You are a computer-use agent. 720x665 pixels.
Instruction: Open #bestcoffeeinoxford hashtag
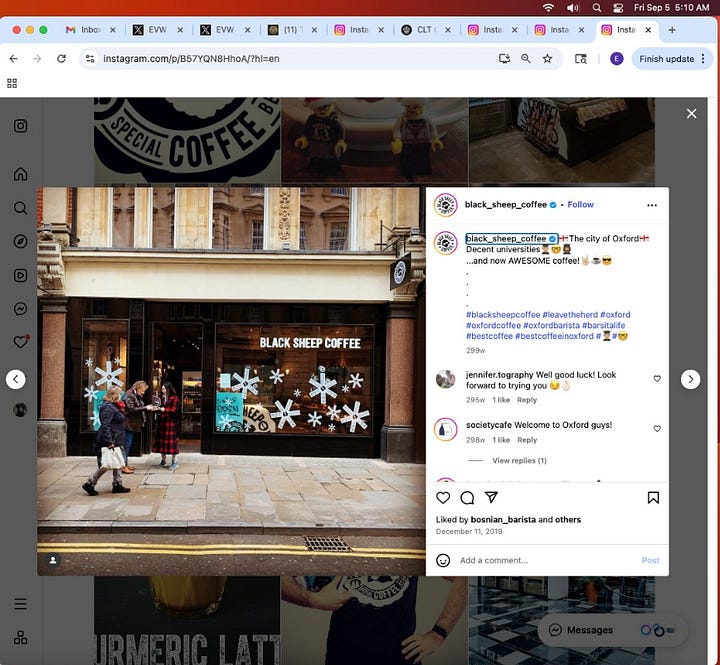pos(554,336)
